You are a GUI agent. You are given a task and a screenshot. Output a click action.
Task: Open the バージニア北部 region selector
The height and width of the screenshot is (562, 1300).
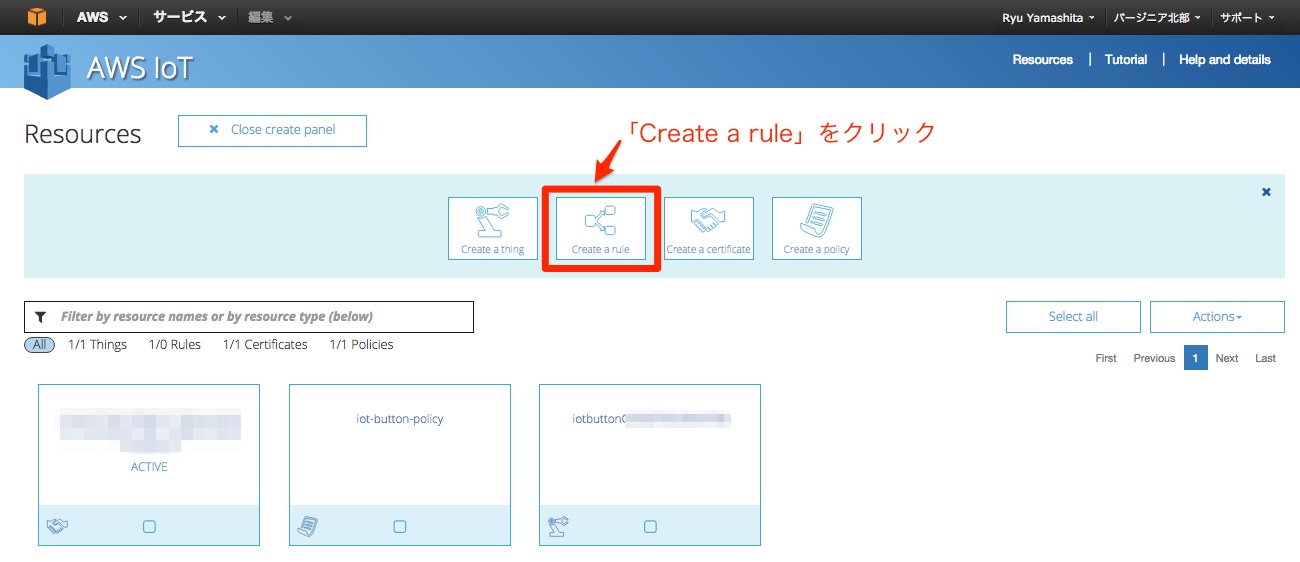click(x=1157, y=18)
